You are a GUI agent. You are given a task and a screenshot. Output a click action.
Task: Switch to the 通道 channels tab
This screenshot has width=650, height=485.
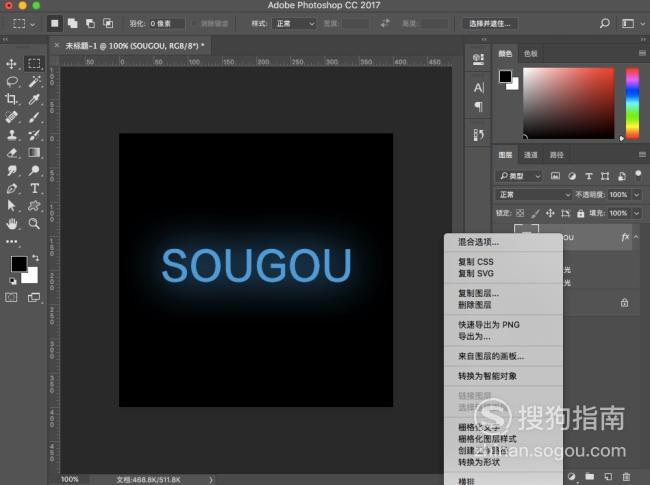pos(531,155)
